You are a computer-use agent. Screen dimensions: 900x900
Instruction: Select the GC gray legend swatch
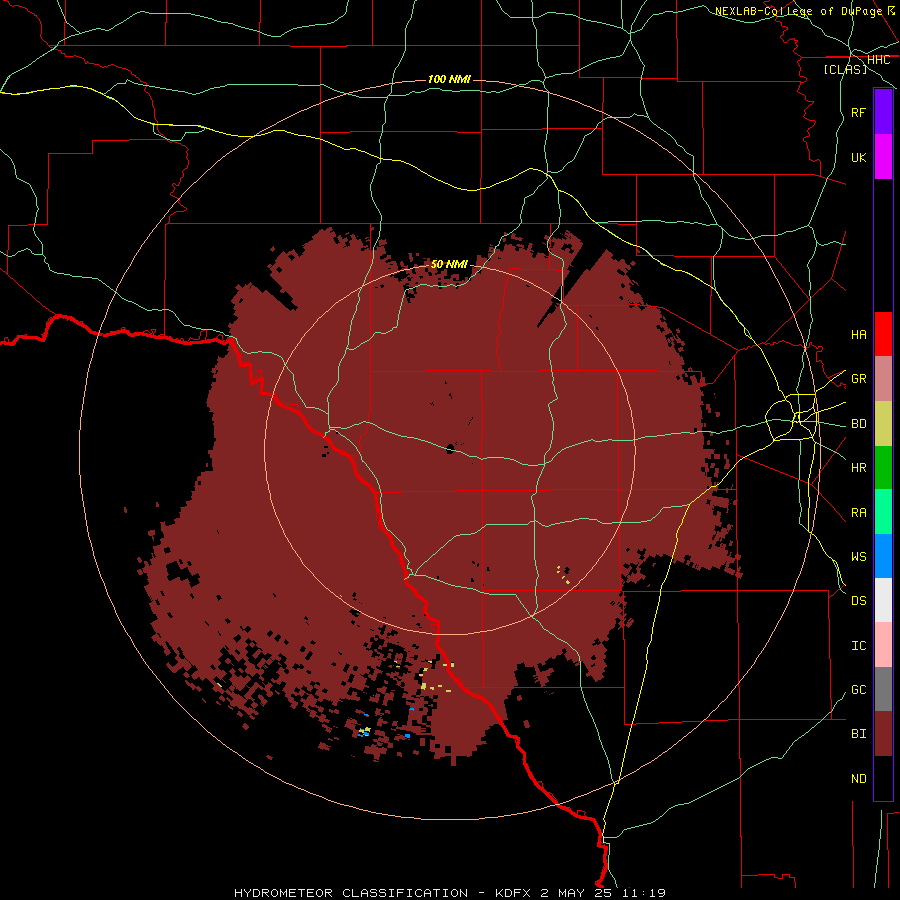pos(883,689)
